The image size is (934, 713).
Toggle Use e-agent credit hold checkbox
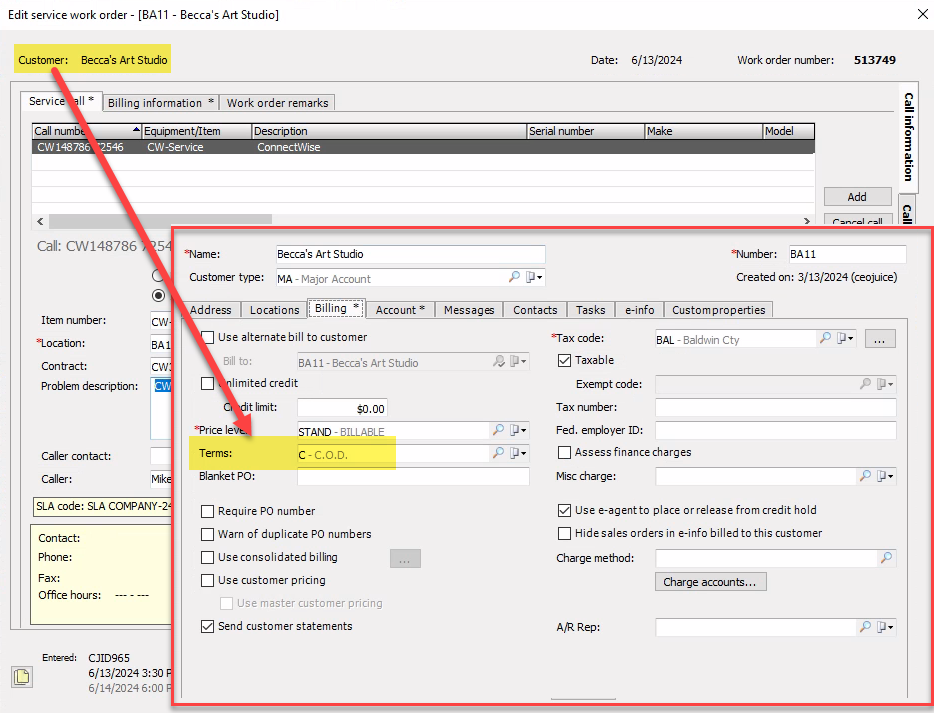pyautogui.click(x=564, y=510)
